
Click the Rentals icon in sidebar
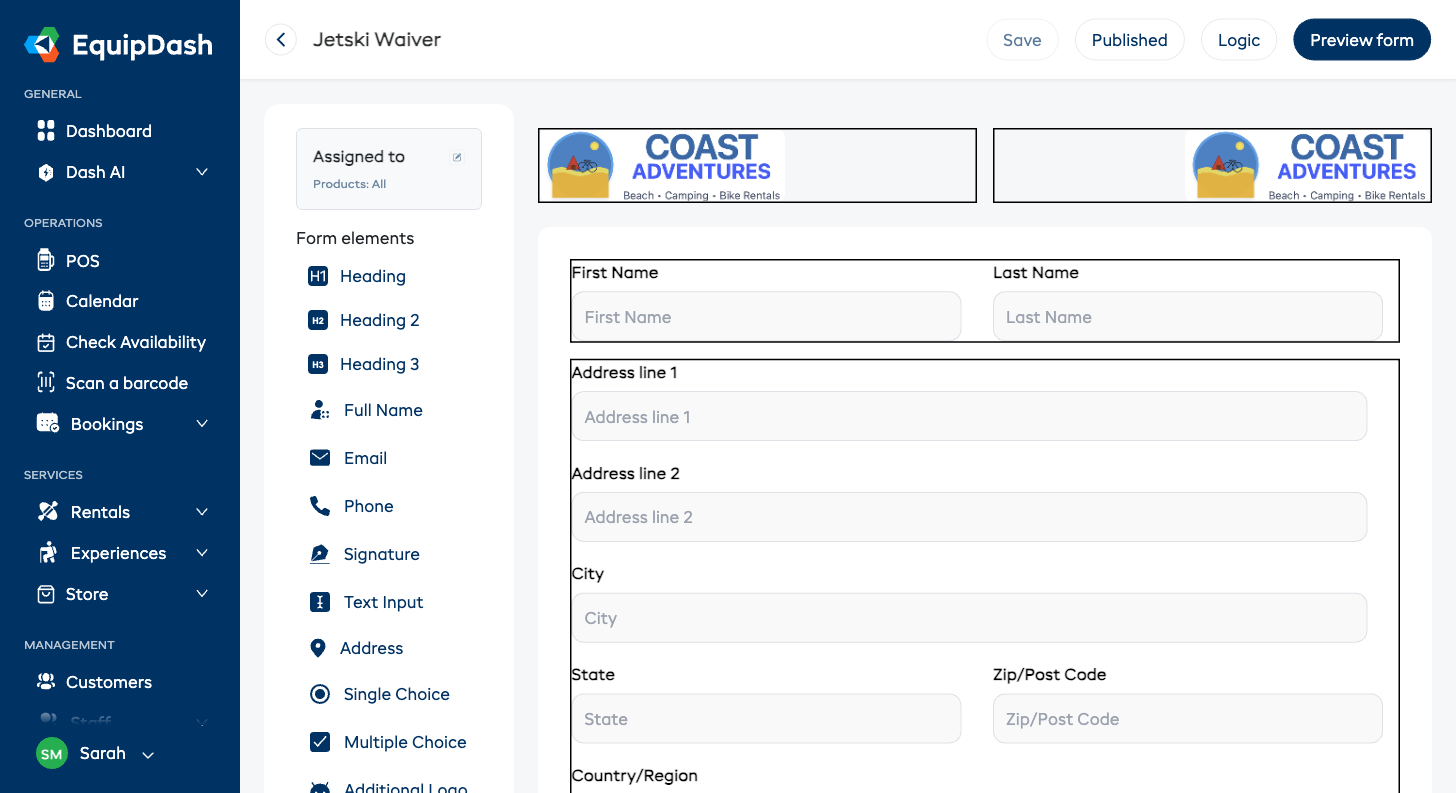47,511
